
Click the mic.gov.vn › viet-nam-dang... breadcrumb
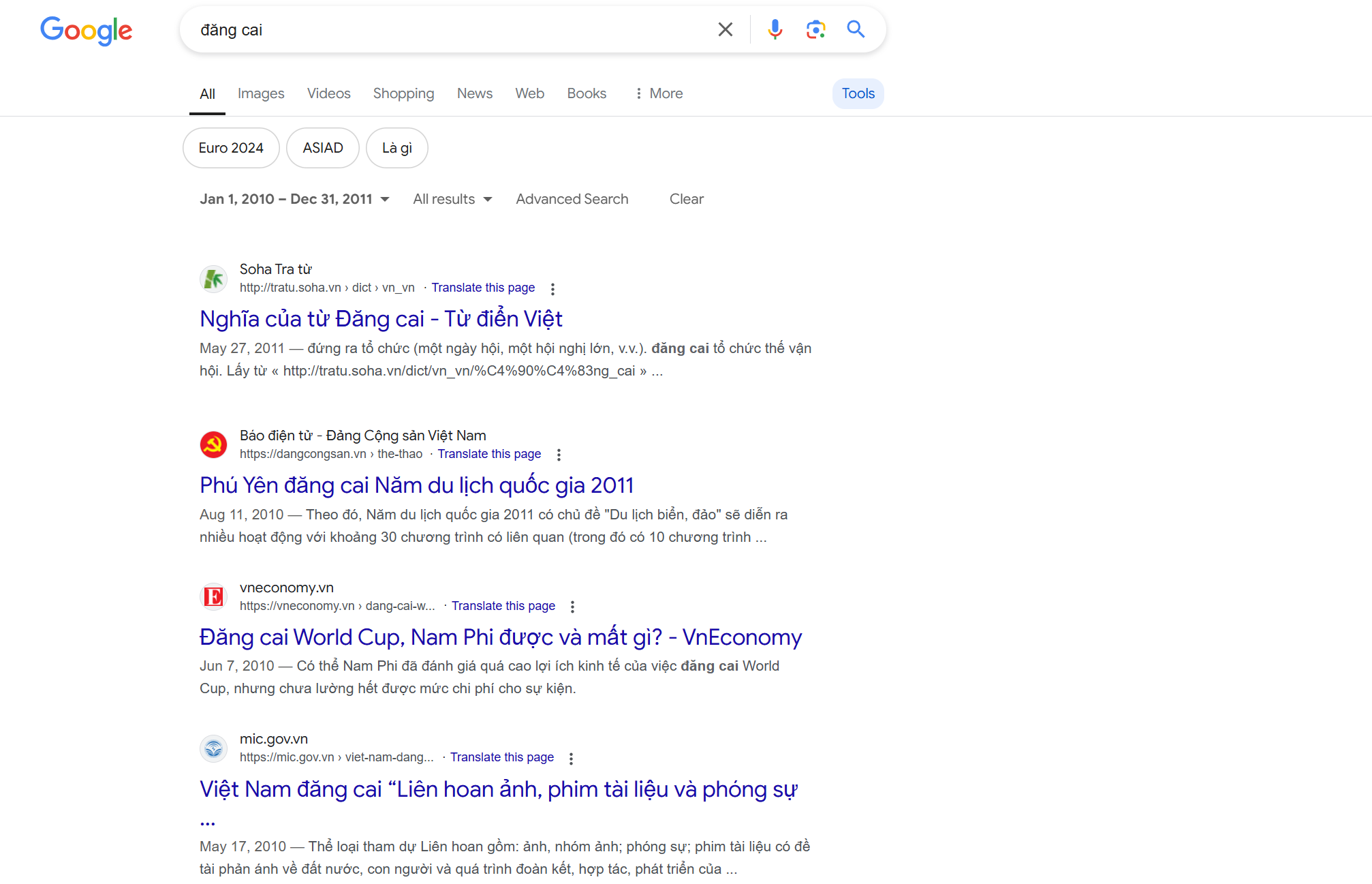337,757
